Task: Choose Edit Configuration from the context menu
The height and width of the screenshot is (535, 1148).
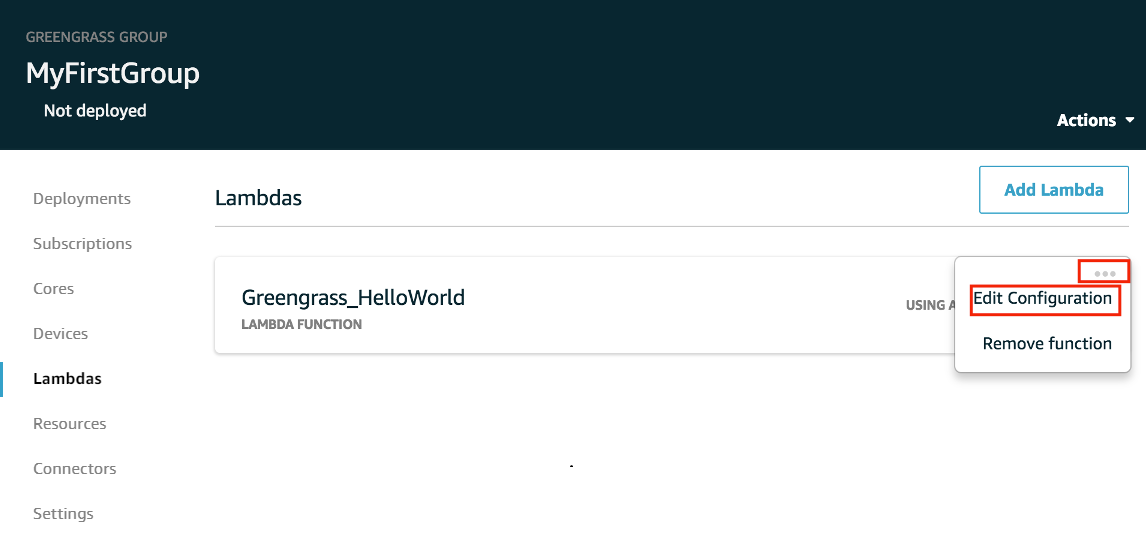Action: click(1042, 299)
